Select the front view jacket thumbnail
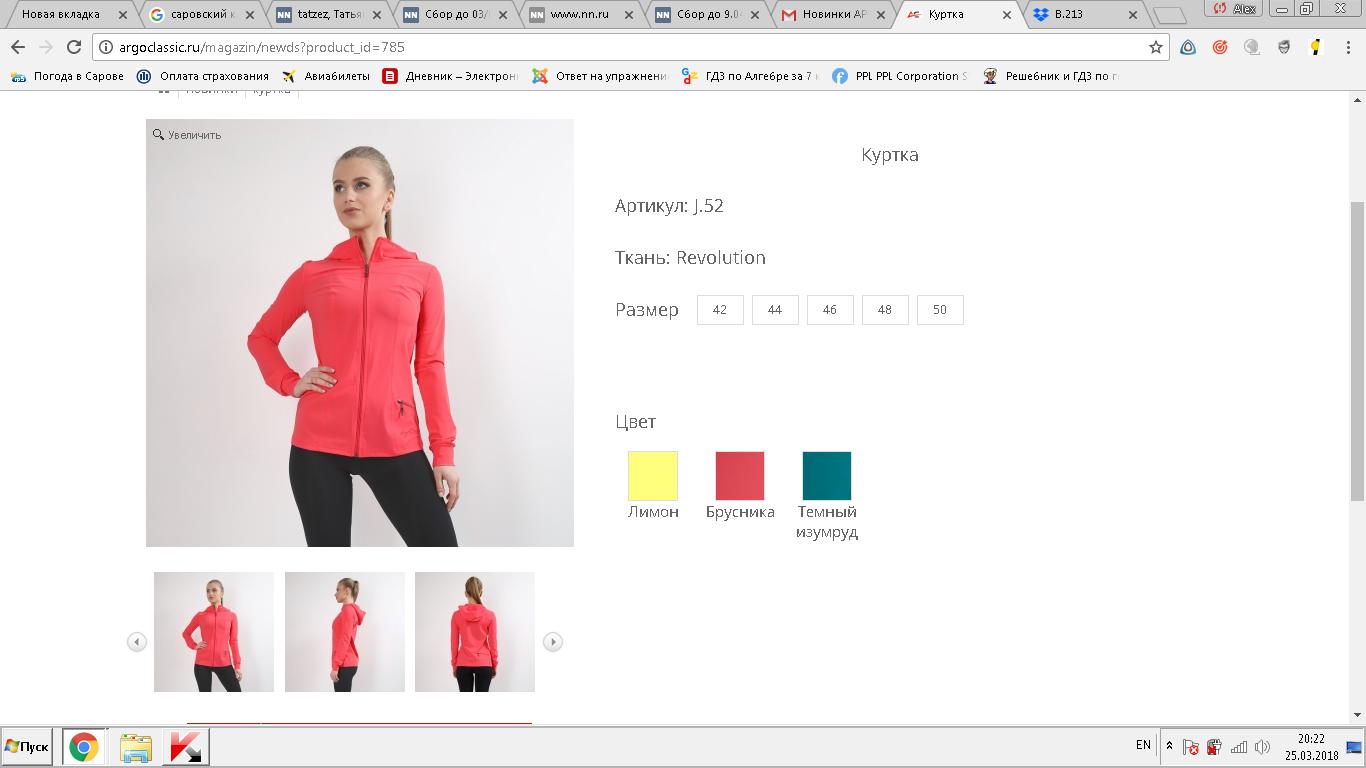Screen dimensions: 1366x768 214,632
